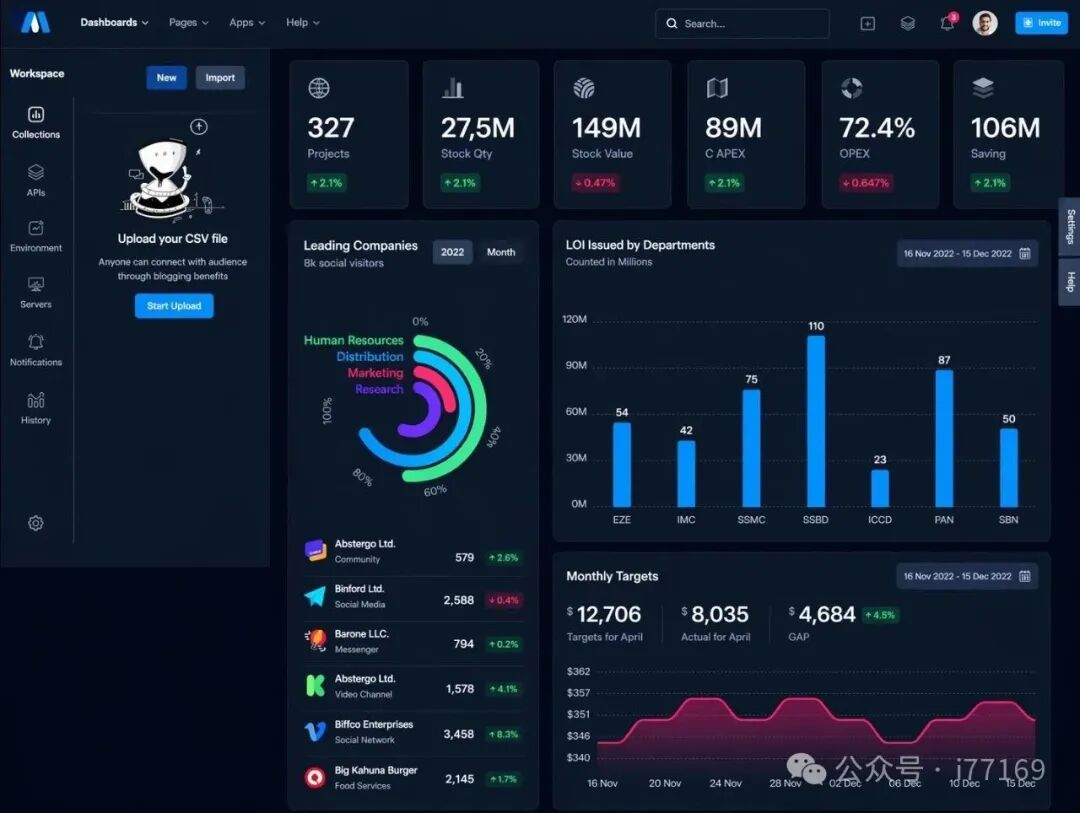Open History from the sidebar
Viewport: 1080px width, 813px height.
coord(36,408)
